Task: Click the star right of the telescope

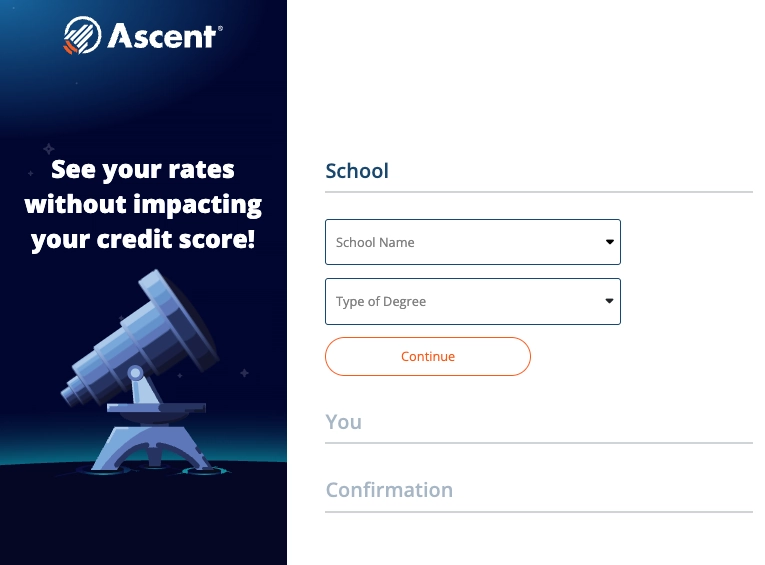Action: [243, 373]
